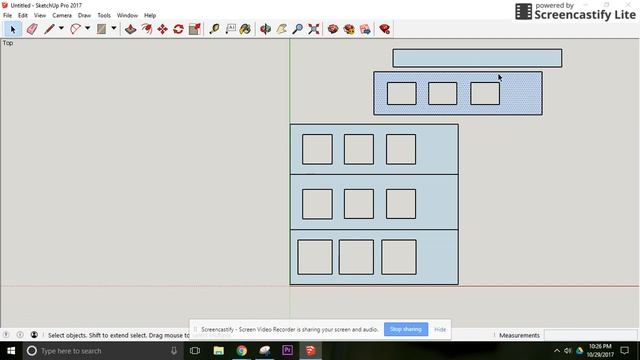Open the Edit menu
The image size is (640, 360).
23,15
